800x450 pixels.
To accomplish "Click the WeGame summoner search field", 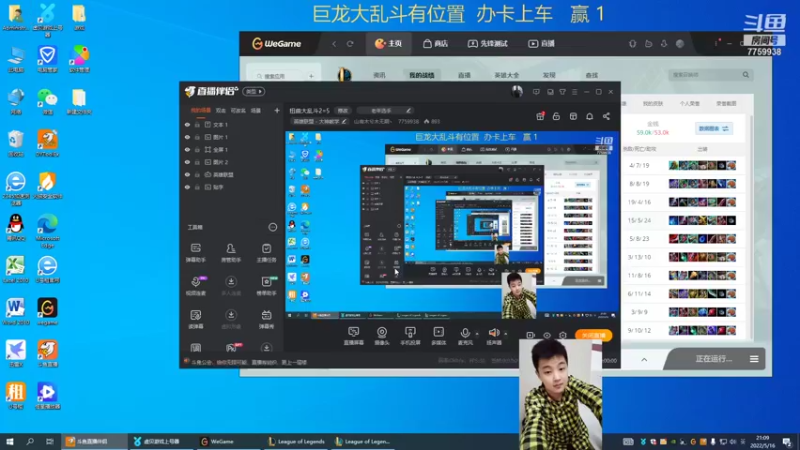I will pyautogui.click(x=711, y=75).
